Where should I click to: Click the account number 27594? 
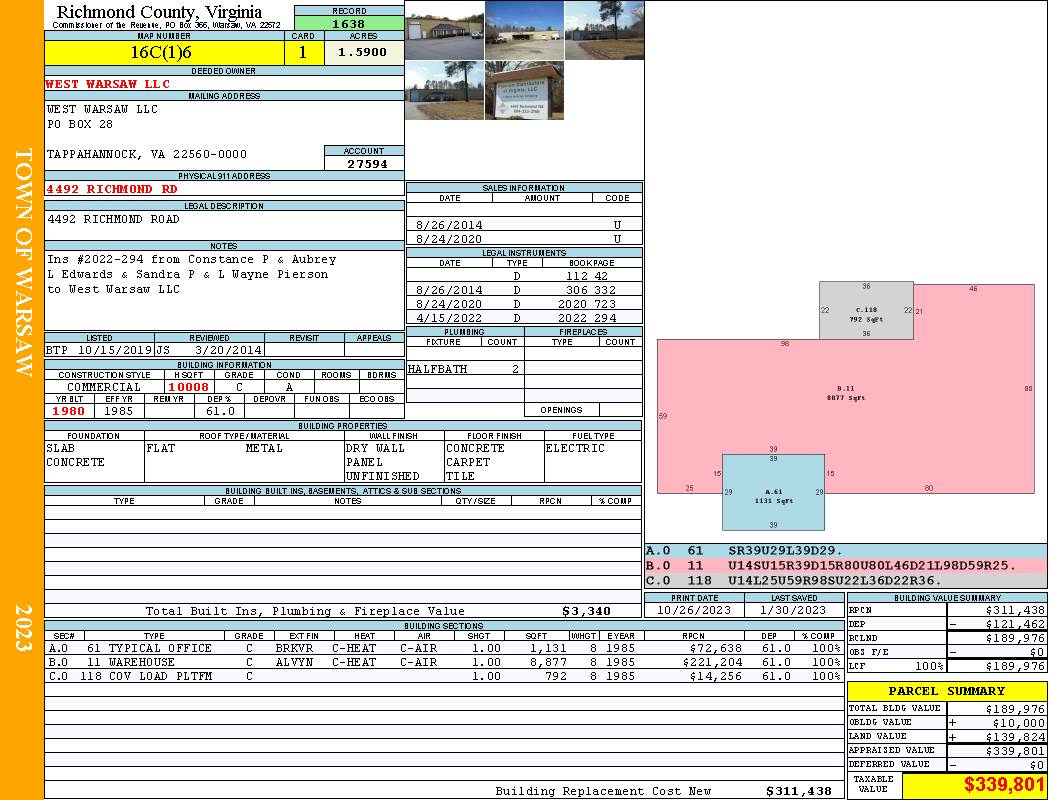pos(367,163)
